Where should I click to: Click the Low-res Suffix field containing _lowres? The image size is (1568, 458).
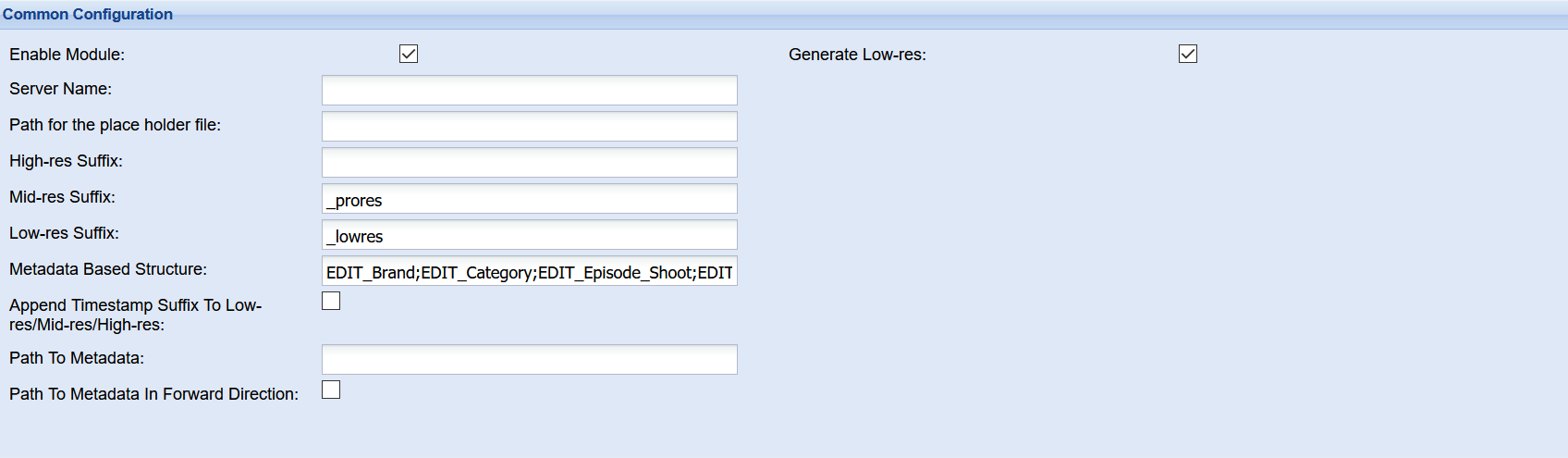[530, 234]
